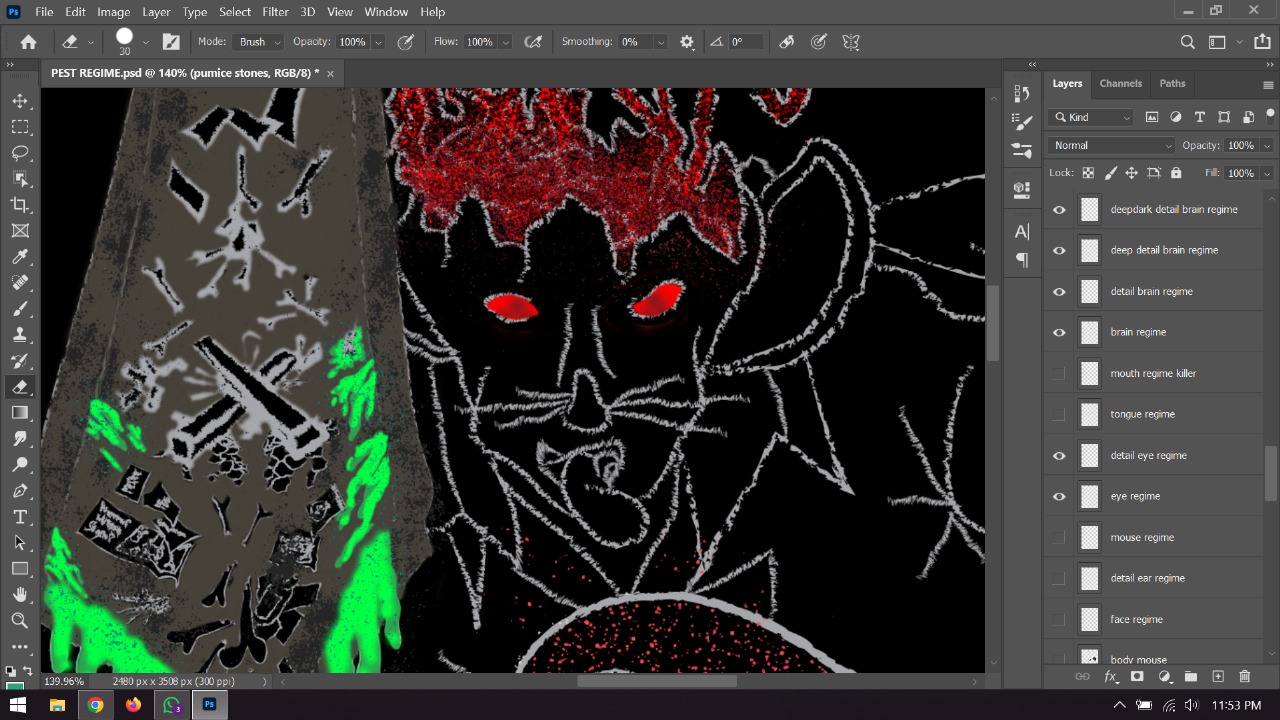The height and width of the screenshot is (720, 1280).
Task: Hide the detail eye regime layer
Action: pos(1059,456)
